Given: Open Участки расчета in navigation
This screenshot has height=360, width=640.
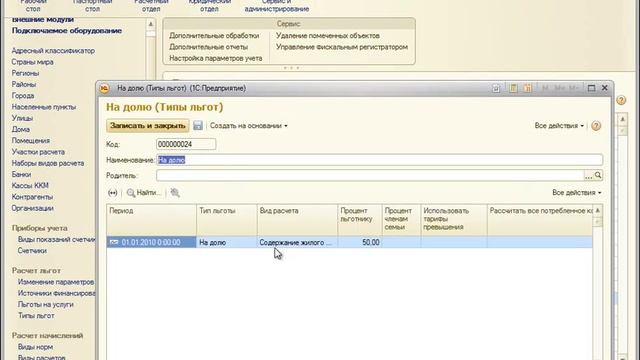Looking at the screenshot, I should pyautogui.click(x=38, y=152).
